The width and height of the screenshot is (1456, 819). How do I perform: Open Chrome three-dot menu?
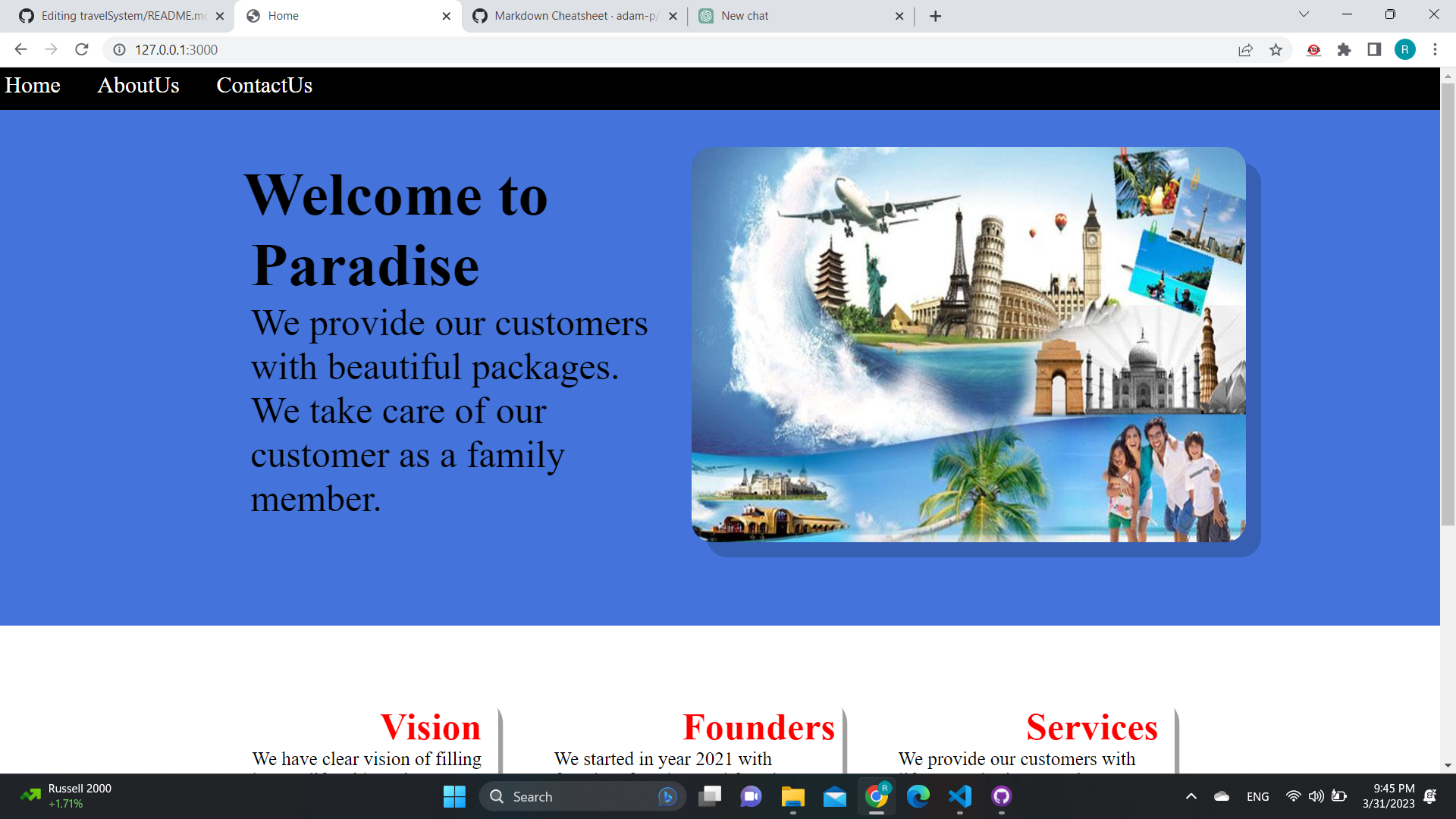click(x=1435, y=49)
